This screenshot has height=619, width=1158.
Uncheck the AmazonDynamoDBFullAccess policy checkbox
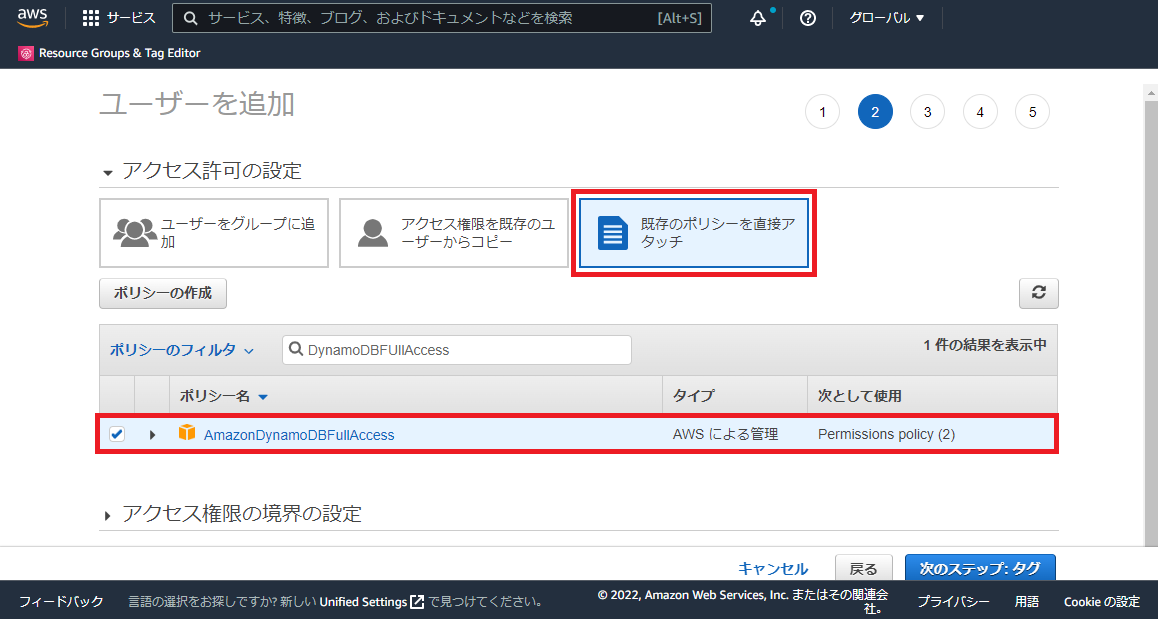(117, 434)
